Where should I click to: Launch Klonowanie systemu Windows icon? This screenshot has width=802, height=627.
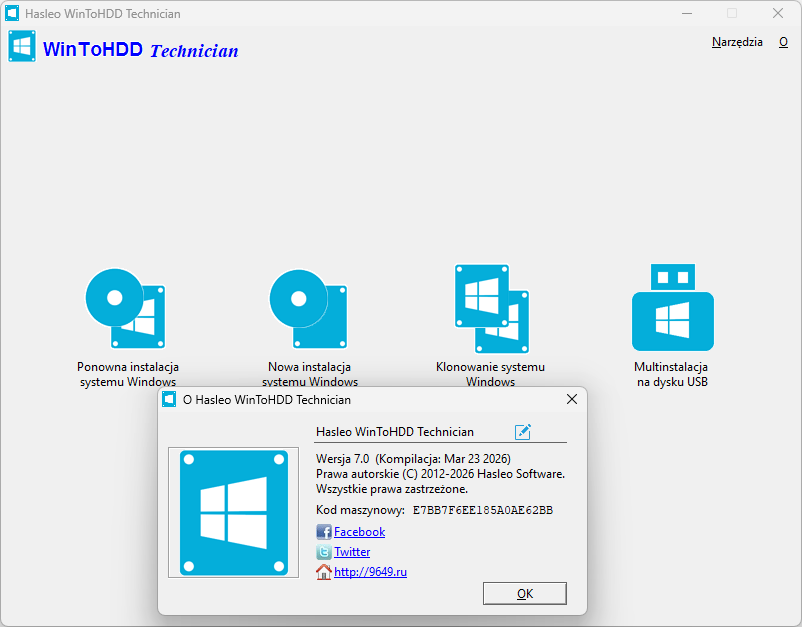point(492,308)
